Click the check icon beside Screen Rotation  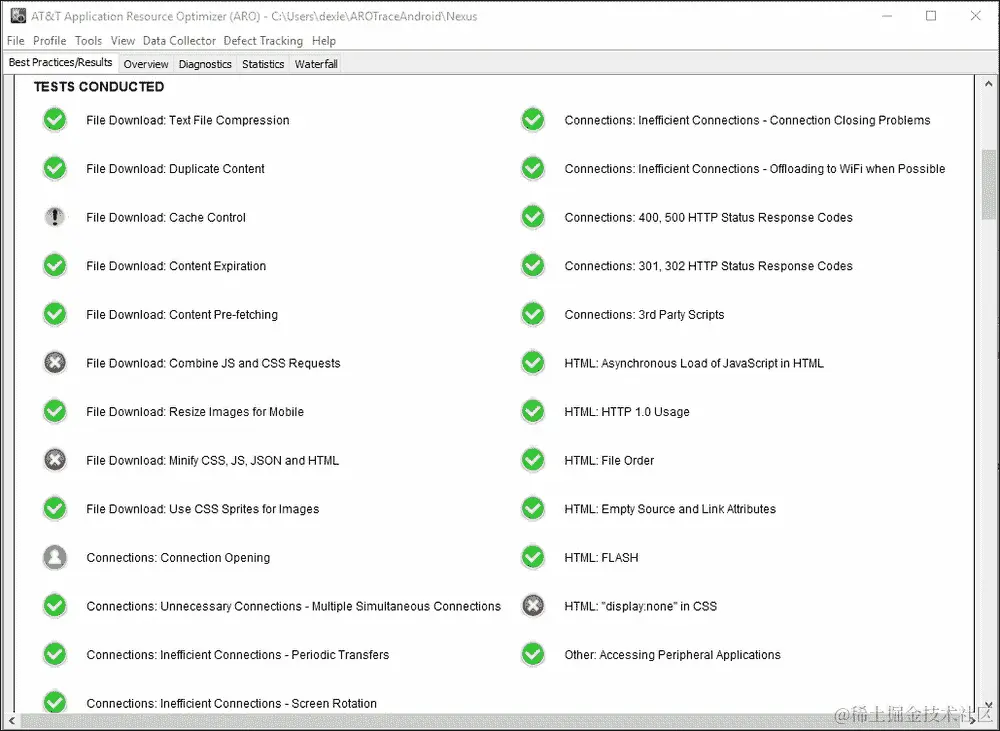[55, 702]
